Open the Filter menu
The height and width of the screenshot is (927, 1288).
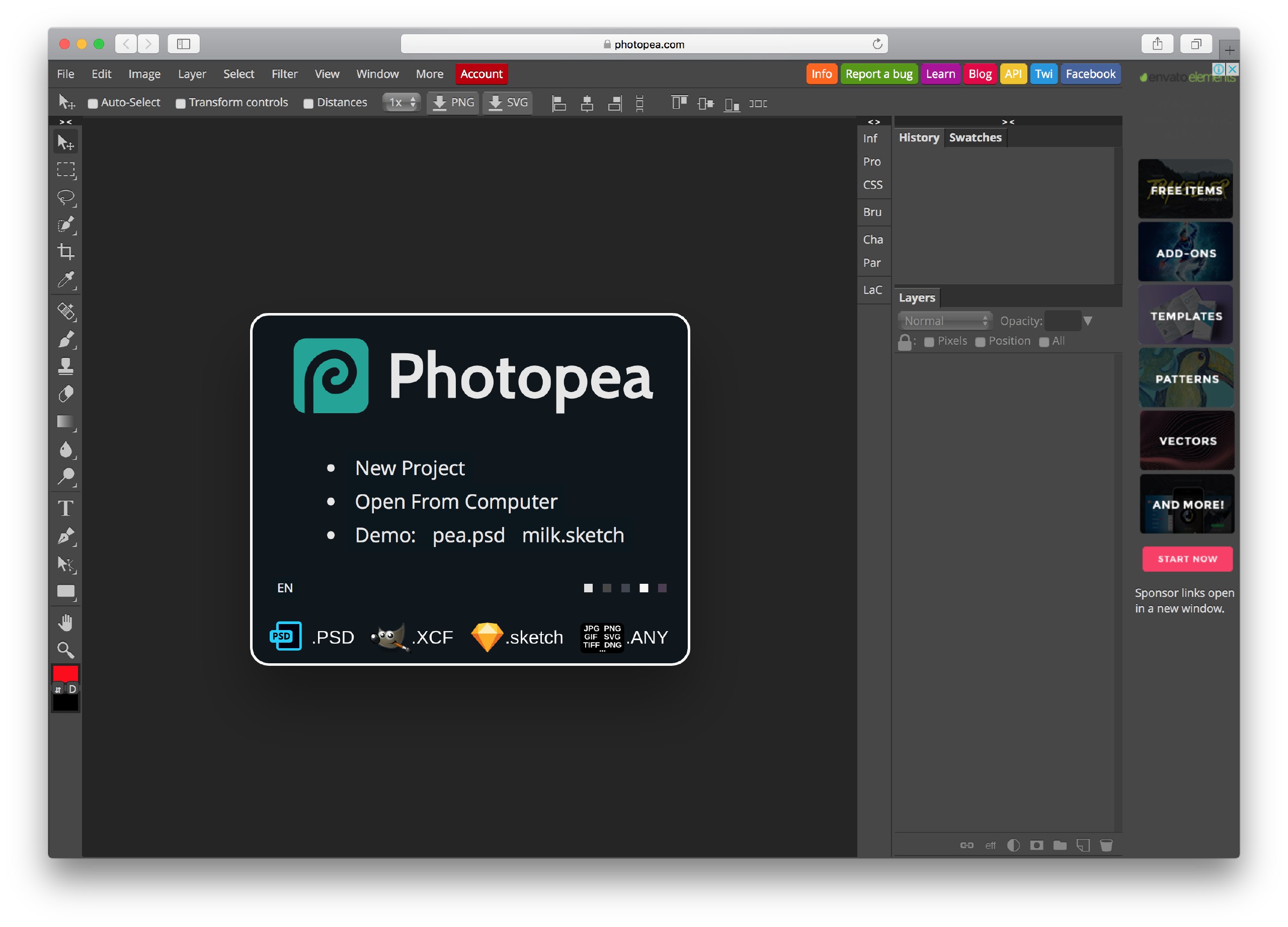(285, 74)
